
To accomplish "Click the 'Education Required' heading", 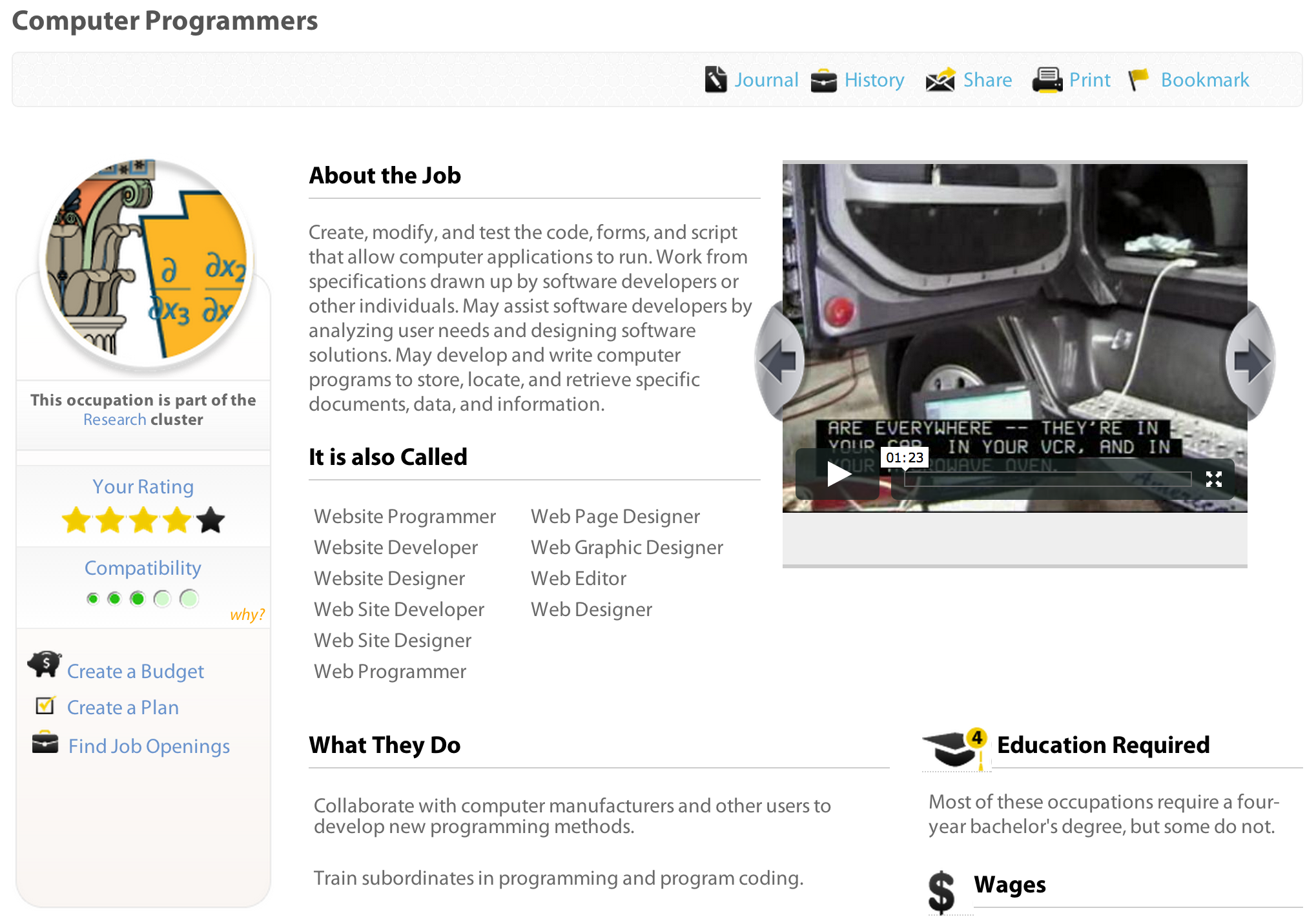I will tap(1104, 745).
